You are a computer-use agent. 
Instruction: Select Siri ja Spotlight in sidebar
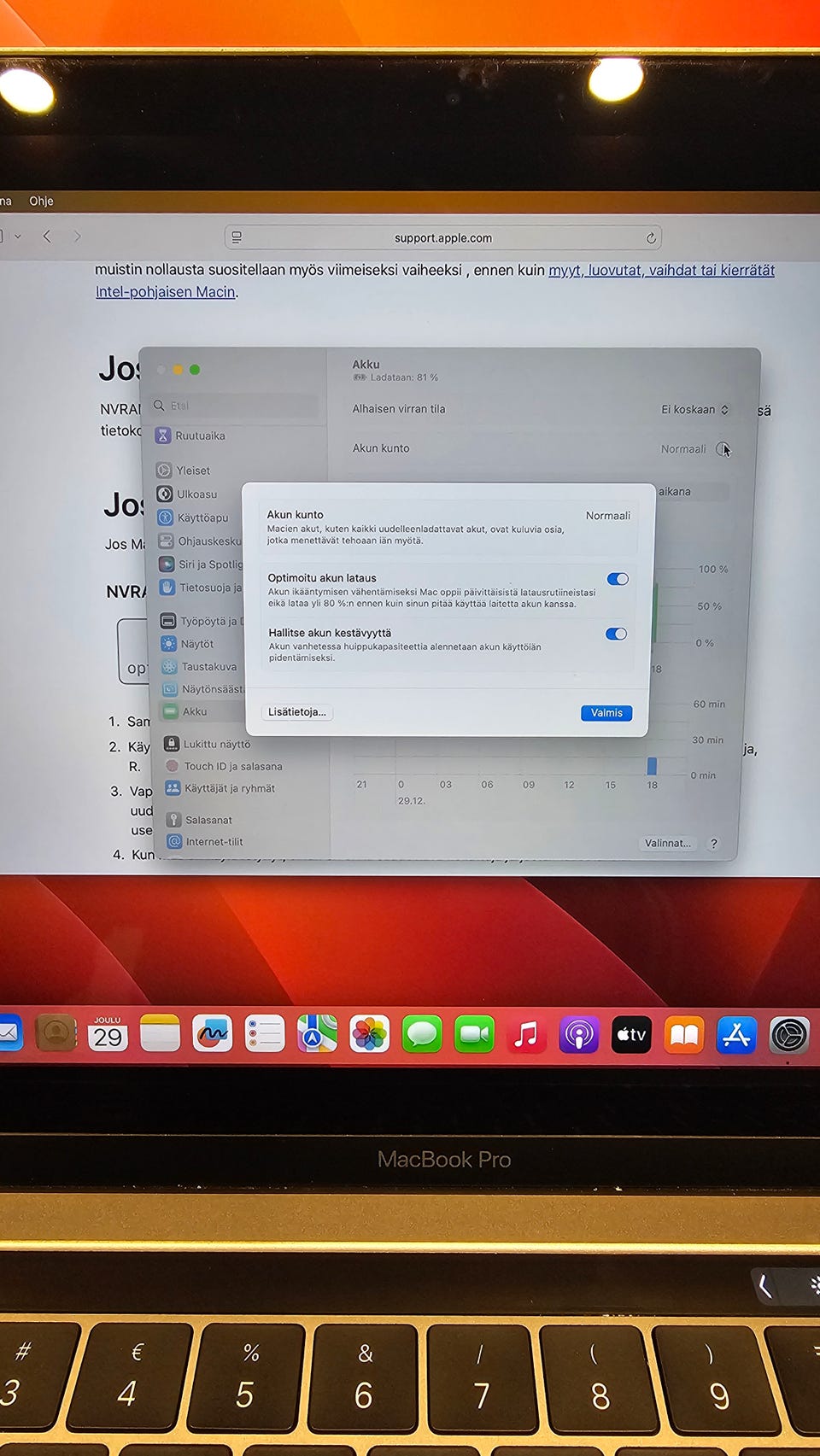(x=201, y=564)
